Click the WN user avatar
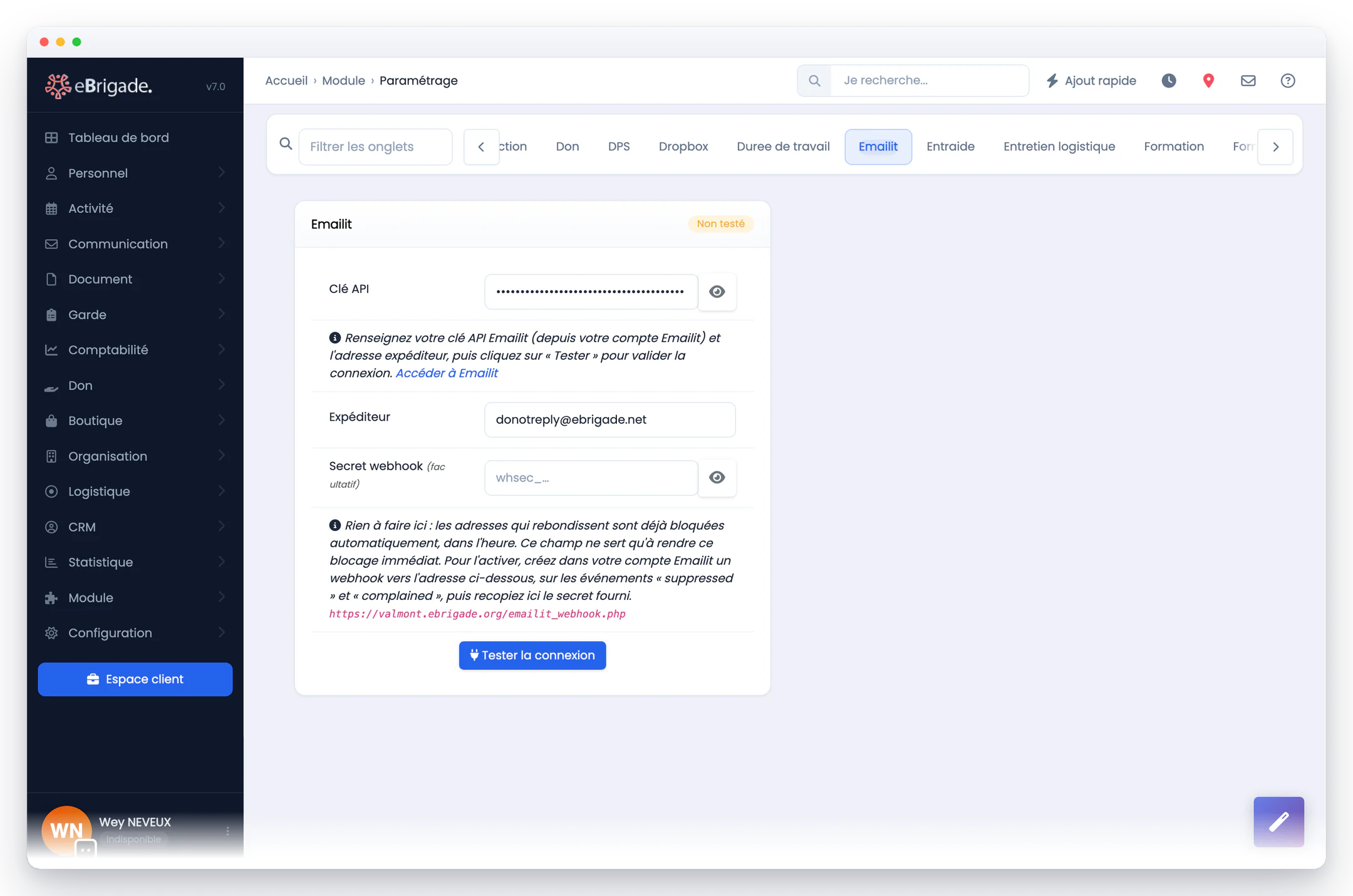This screenshot has height=896, width=1353. point(66,830)
